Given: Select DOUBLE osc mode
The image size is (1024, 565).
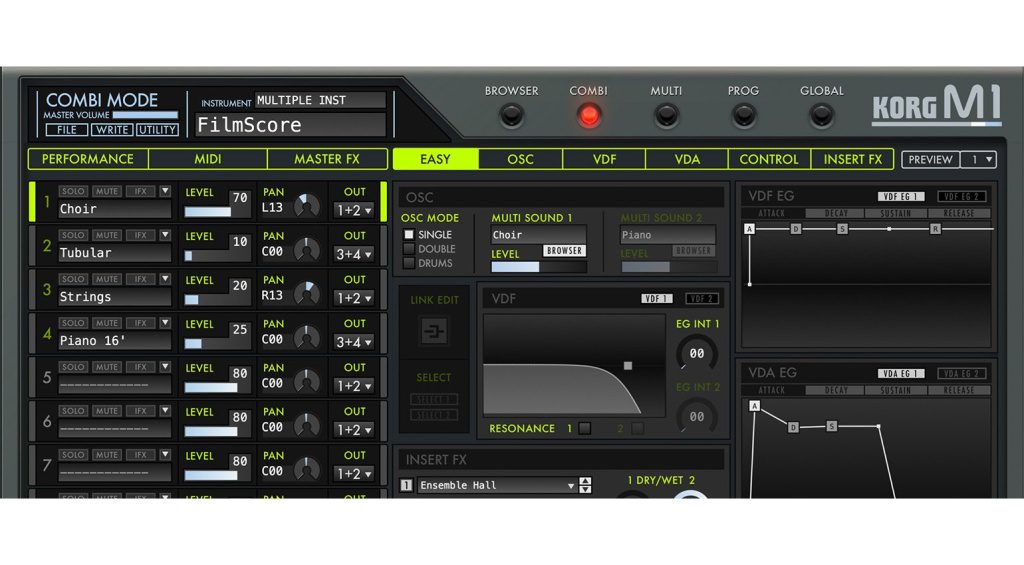Looking at the screenshot, I should (x=409, y=249).
